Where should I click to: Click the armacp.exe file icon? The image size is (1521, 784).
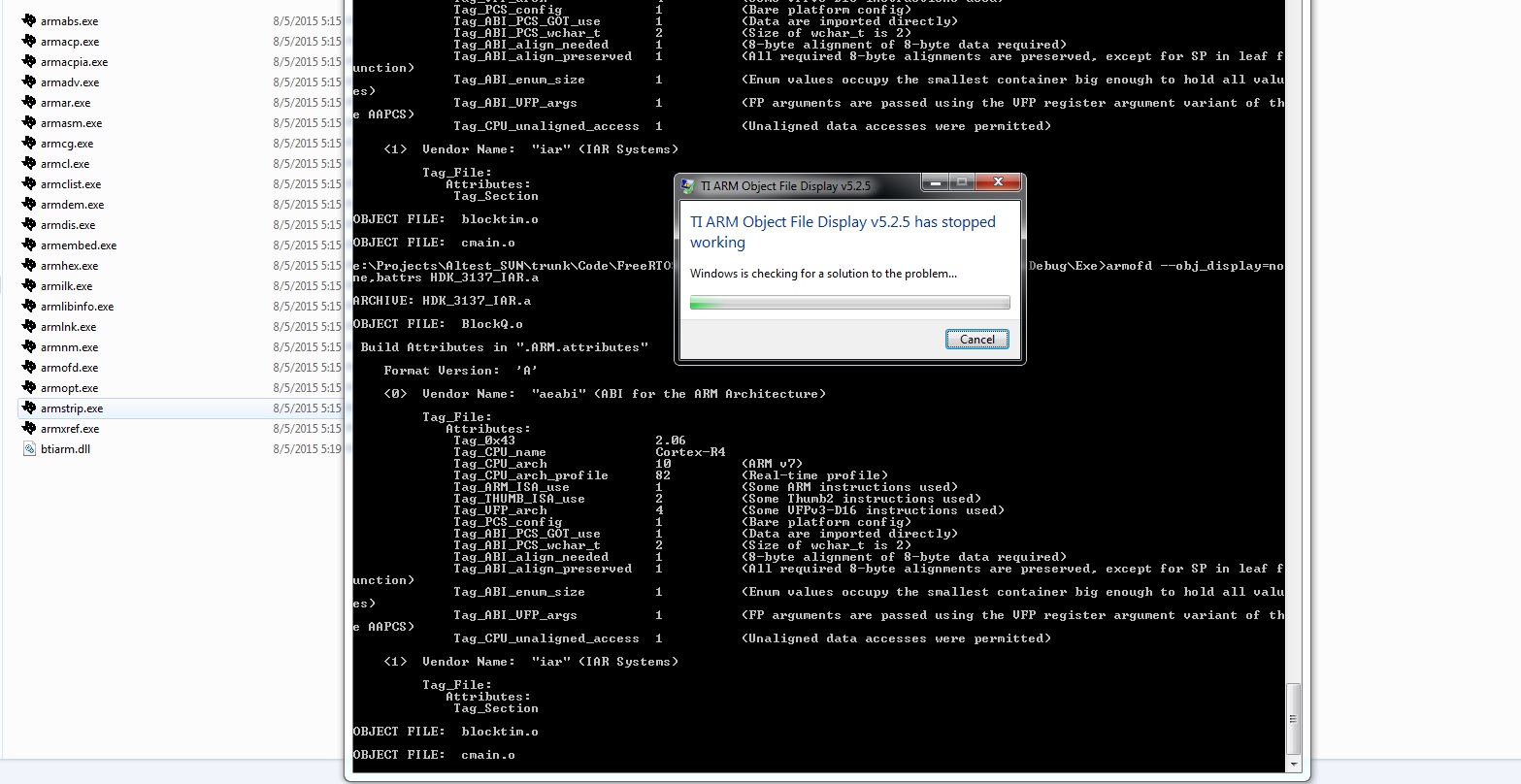pos(30,42)
